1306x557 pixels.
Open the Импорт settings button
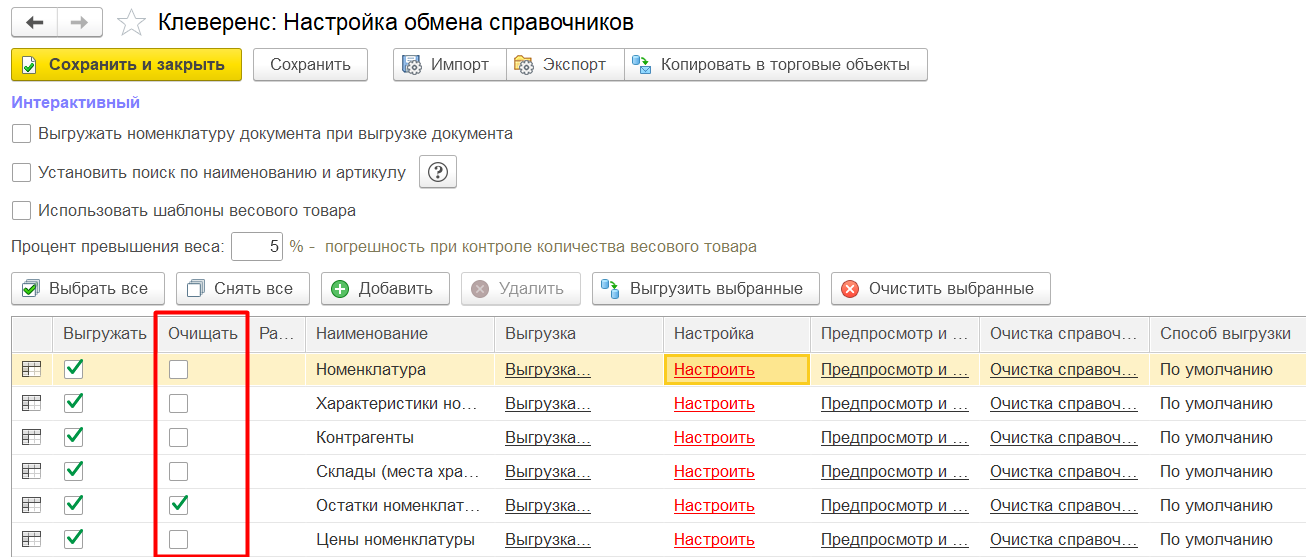tap(450, 64)
